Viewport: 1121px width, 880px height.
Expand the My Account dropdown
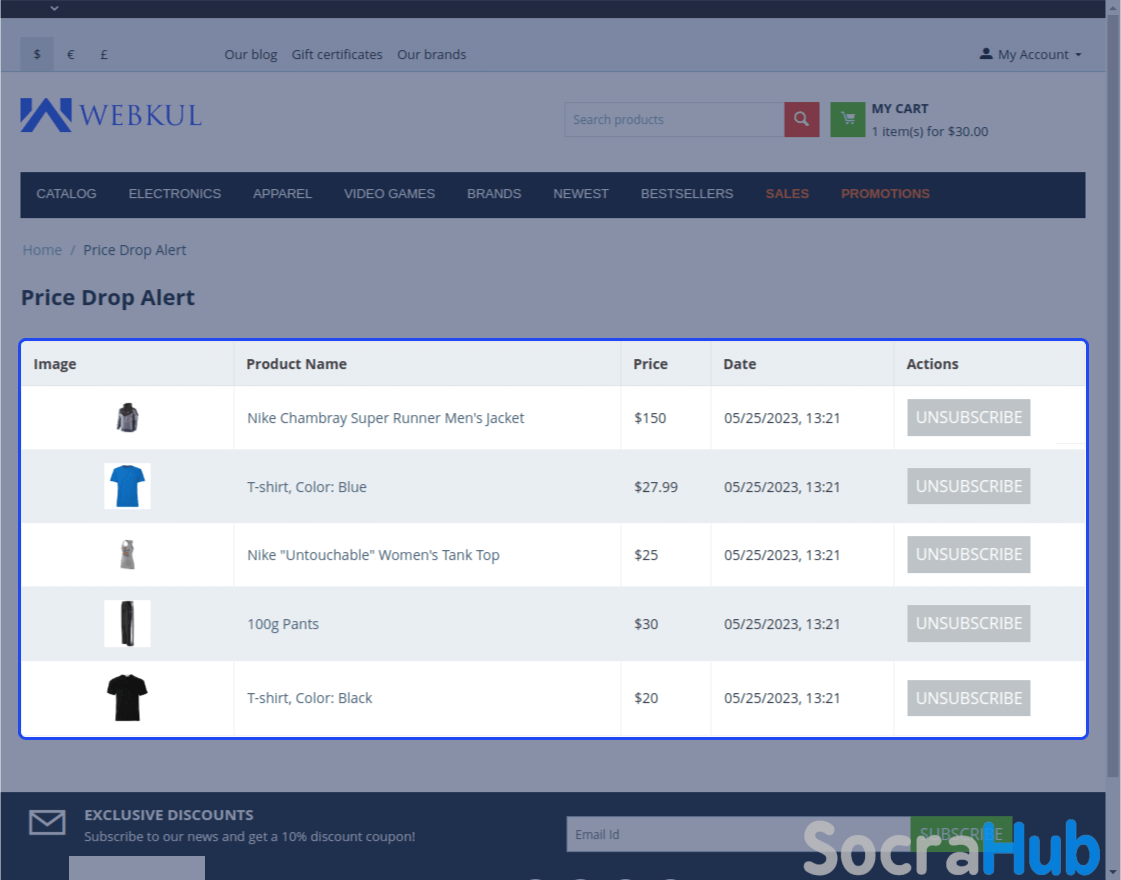point(1039,54)
